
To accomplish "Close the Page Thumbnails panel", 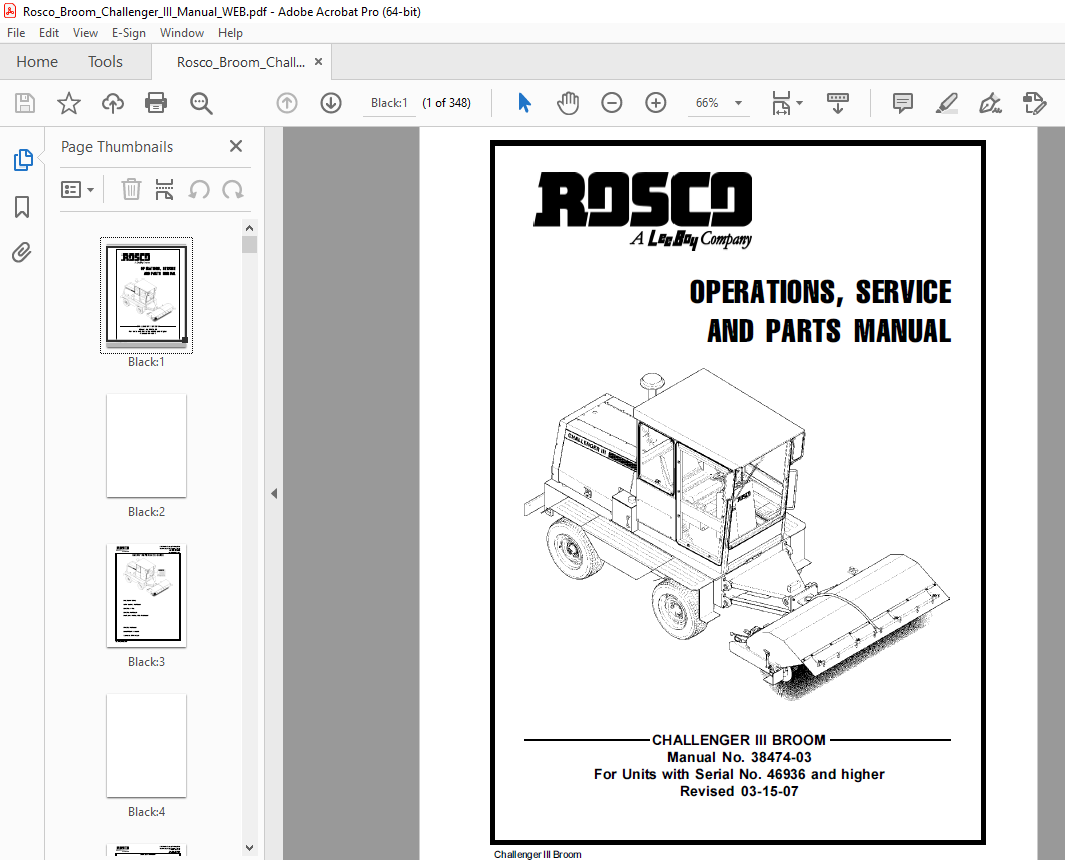I will [x=236, y=146].
